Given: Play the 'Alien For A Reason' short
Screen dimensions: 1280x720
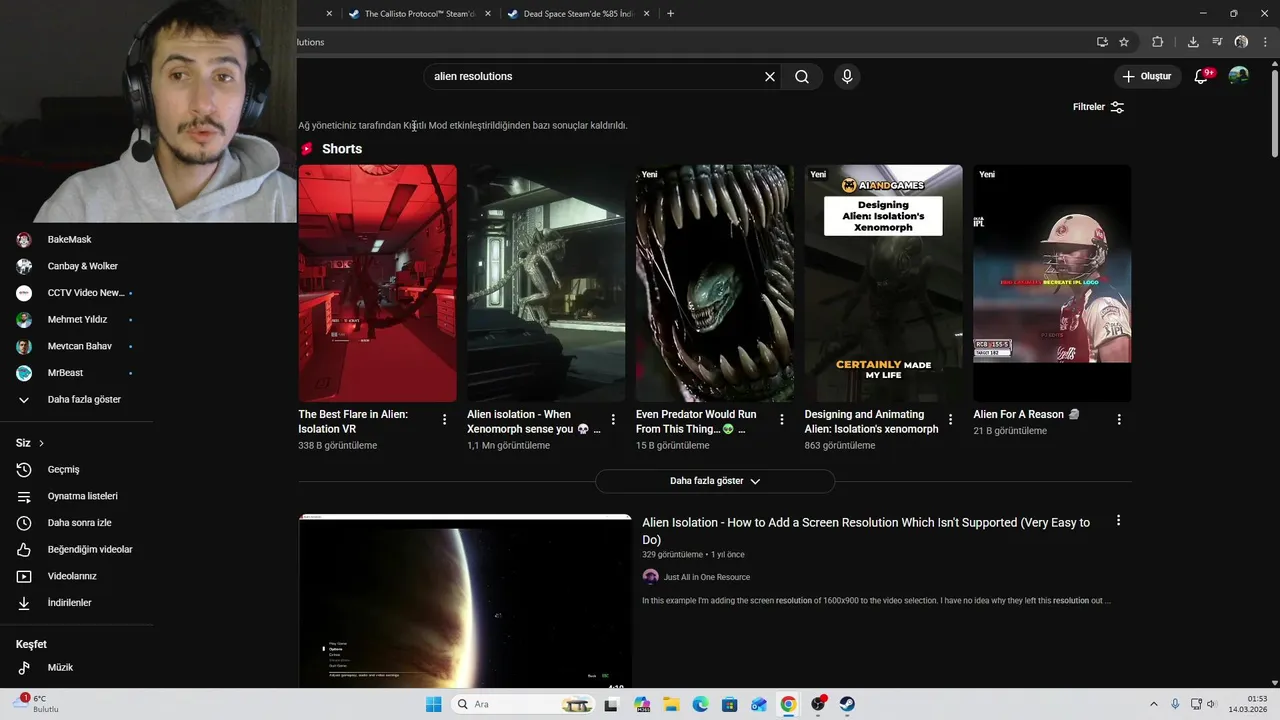Looking at the screenshot, I should 1052,283.
